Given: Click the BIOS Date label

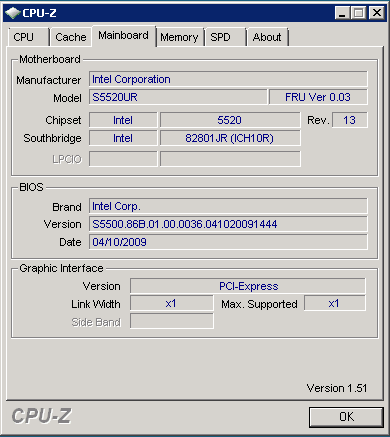Looking at the screenshot, I should tap(70, 242).
